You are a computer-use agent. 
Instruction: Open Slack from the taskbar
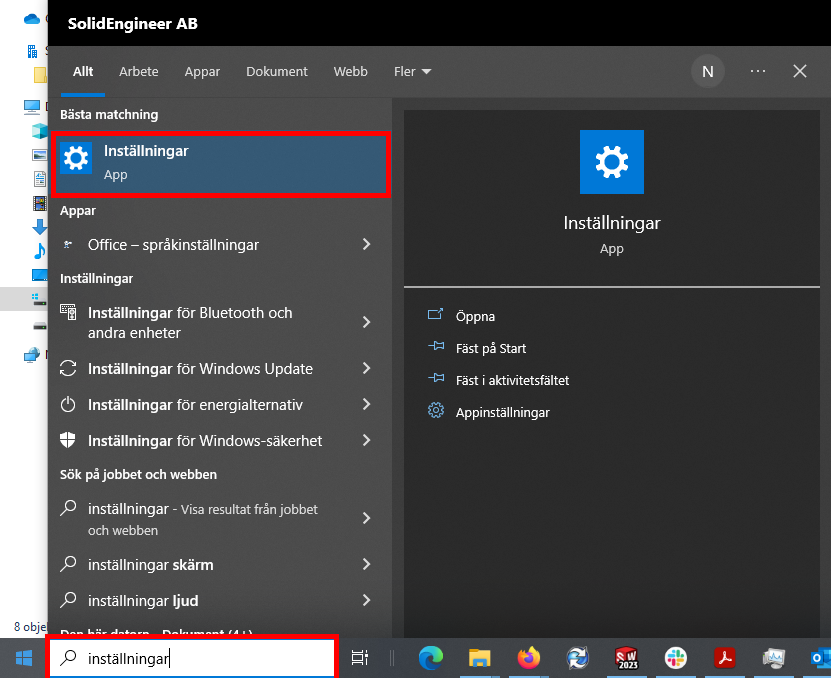(x=676, y=657)
